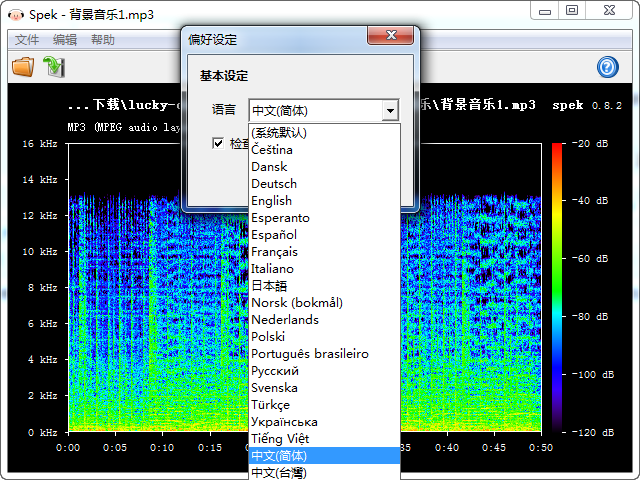Open the 编辑 menu

[x=65, y=40]
